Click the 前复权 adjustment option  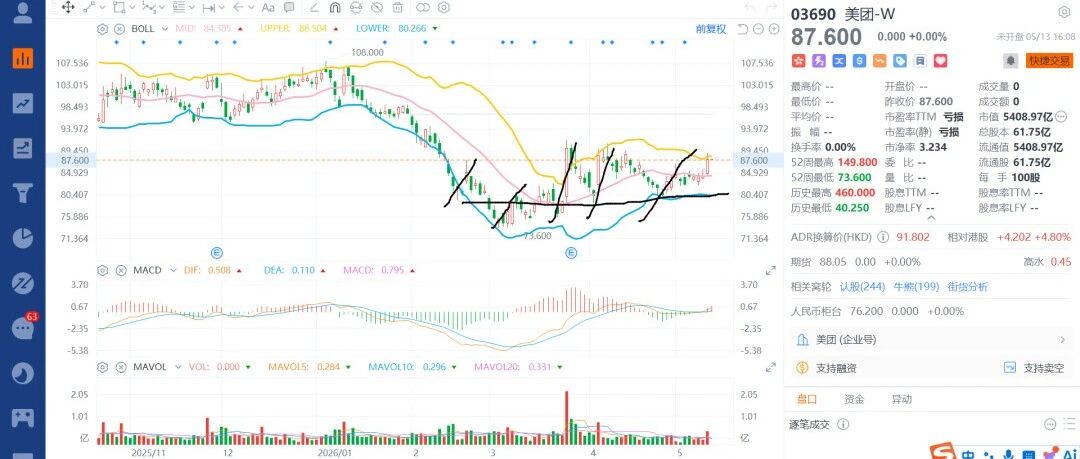pos(711,29)
